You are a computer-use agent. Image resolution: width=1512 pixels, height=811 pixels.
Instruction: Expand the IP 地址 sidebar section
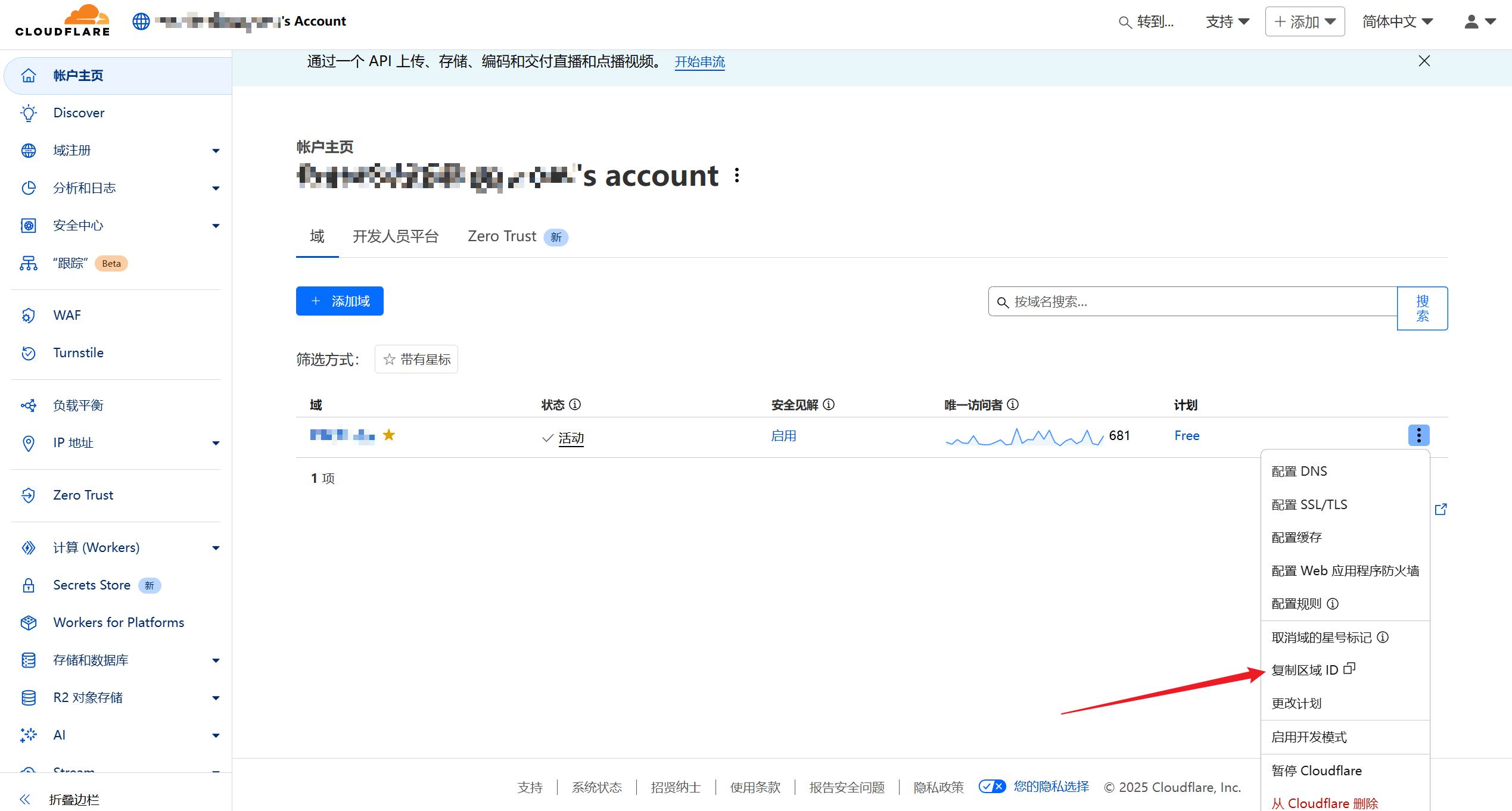(x=216, y=444)
